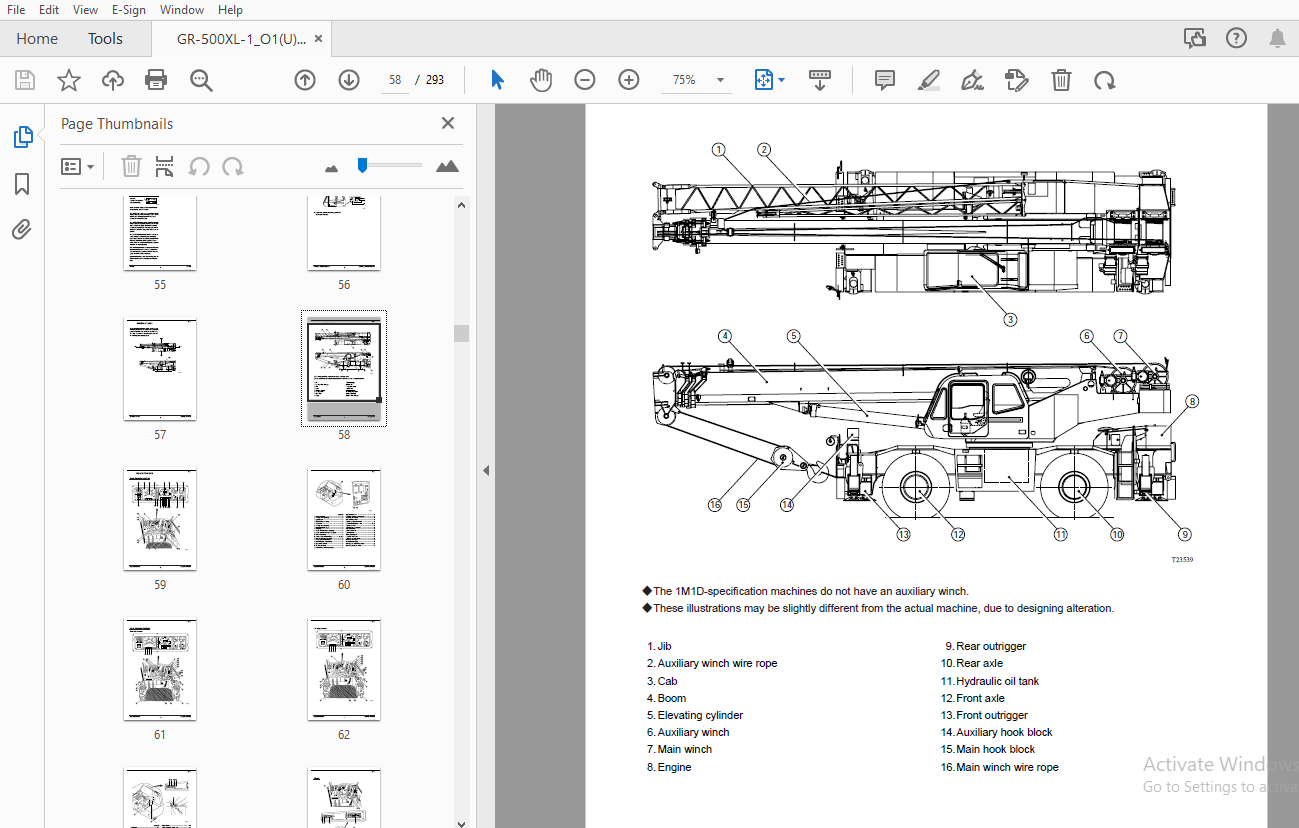Viewport: 1299px width, 828px height.
Task: Print the document using the printer icon
Action: [x=156, y=80]
